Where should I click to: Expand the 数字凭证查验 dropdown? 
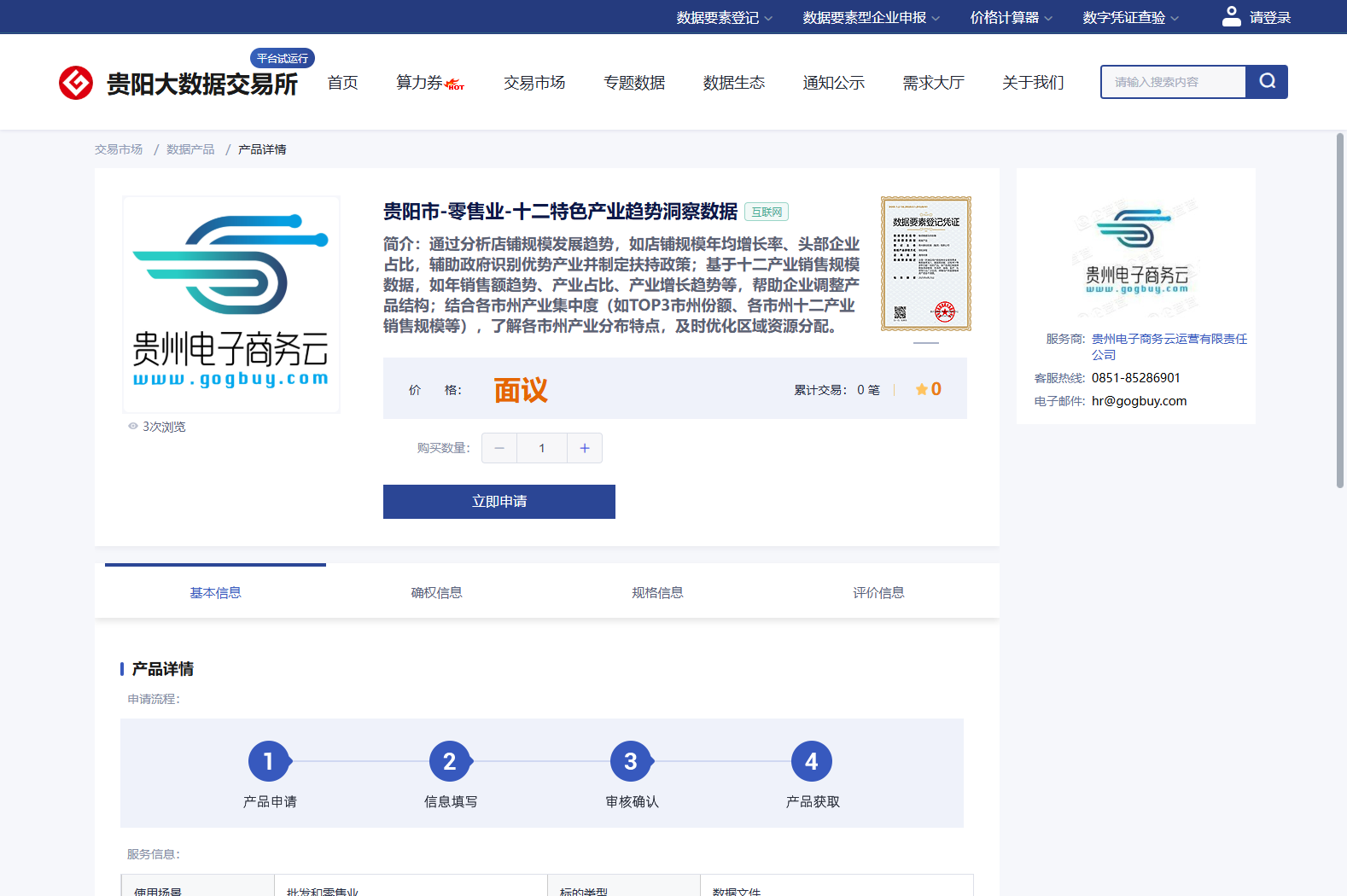coord(1130,17)
